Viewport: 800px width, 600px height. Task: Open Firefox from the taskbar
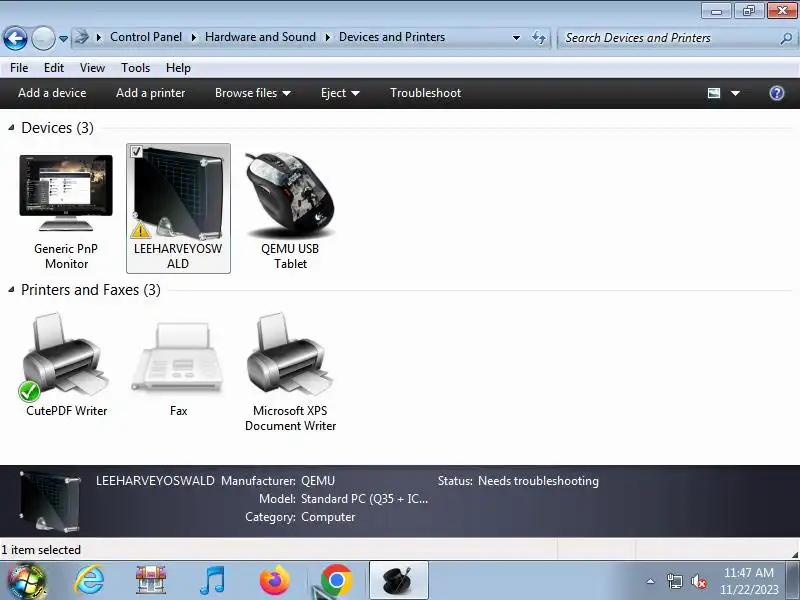[x=274, y=580]
